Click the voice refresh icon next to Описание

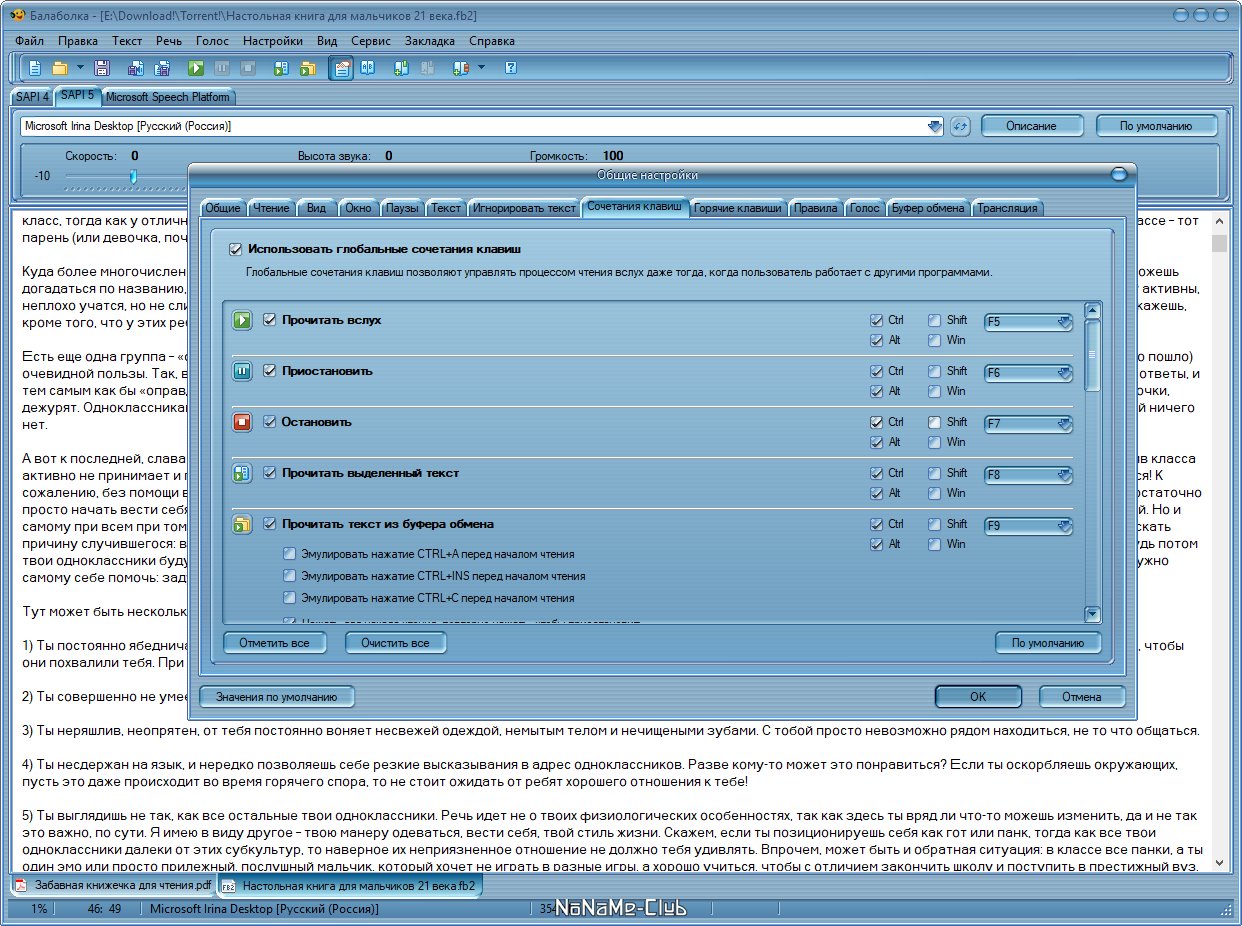click(x=960, y=126)
